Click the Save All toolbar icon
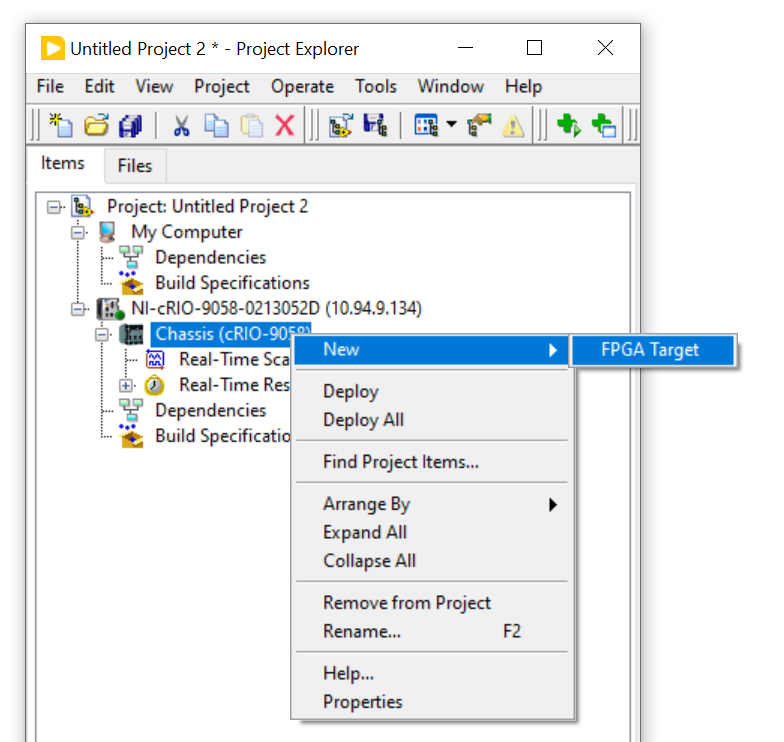 (130, 126)
